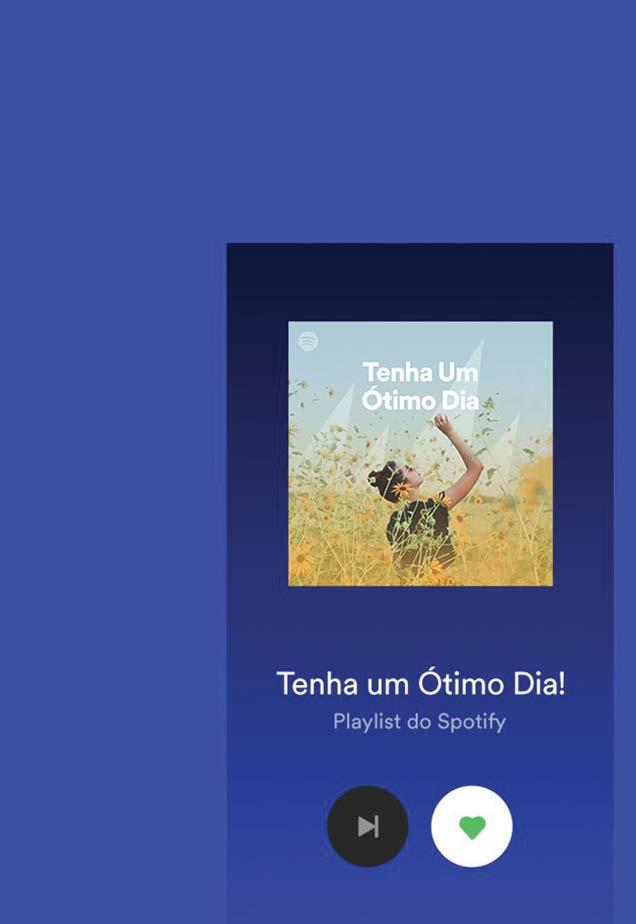Screen dimensions: 636x924
Task: Tap the white circular heart button
Action: tap(472, 826)
